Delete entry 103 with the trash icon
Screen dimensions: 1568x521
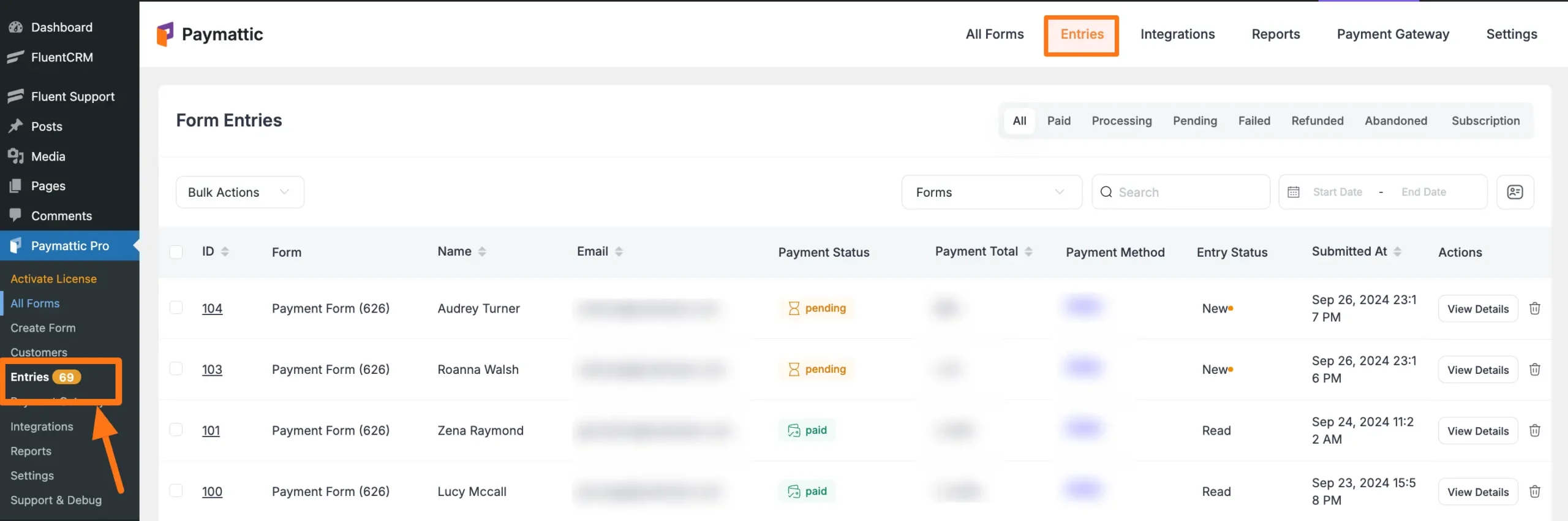tap(1535, 370)
